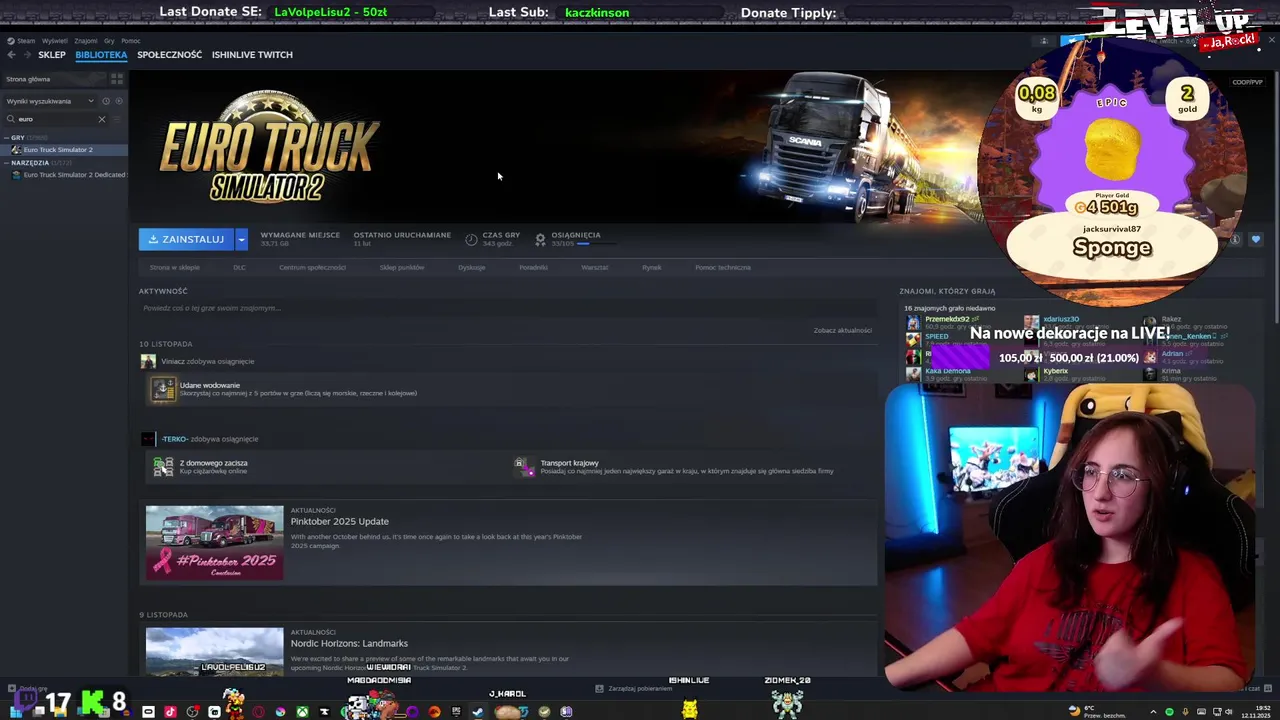Clear the library search with X
This screenshot has height=720, width=1280.
[x=101, y=119]
